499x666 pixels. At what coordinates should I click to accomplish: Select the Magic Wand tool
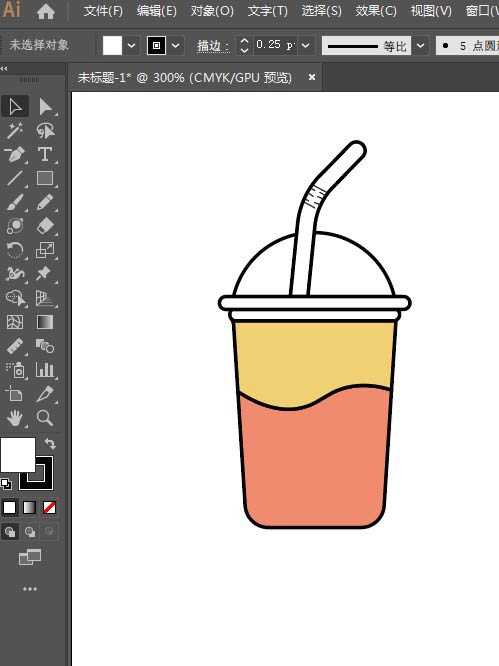15,130
